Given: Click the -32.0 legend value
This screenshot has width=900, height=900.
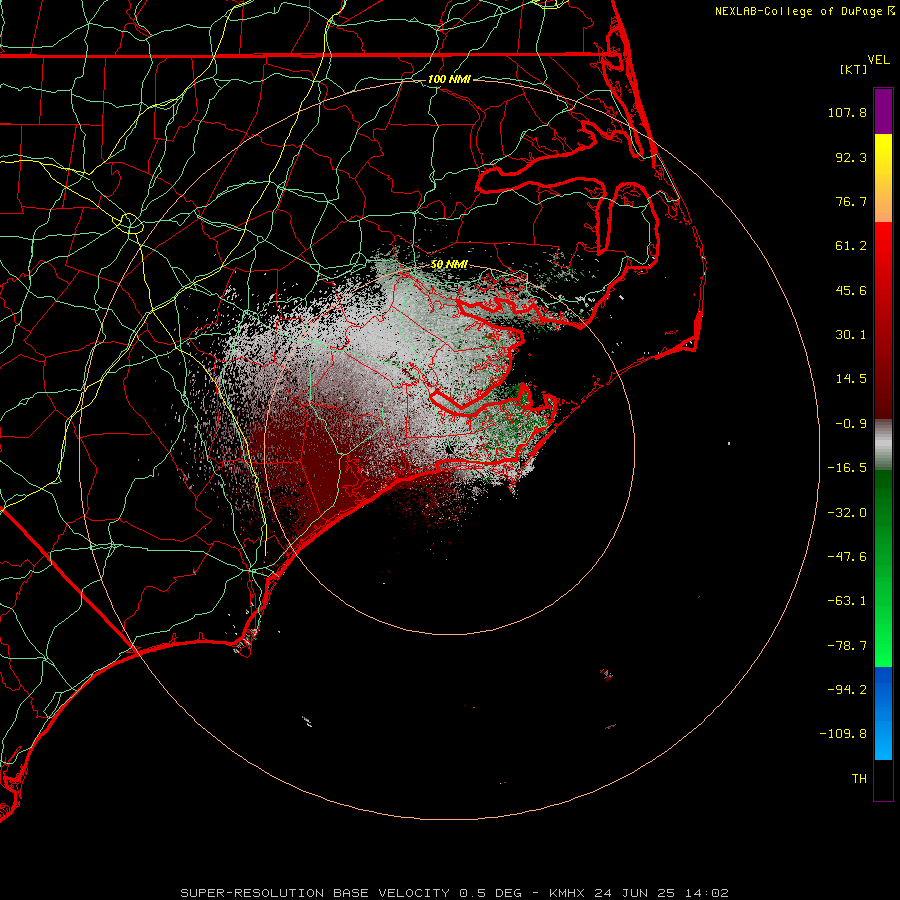Looking at the screenshot, I should [847, 513].
